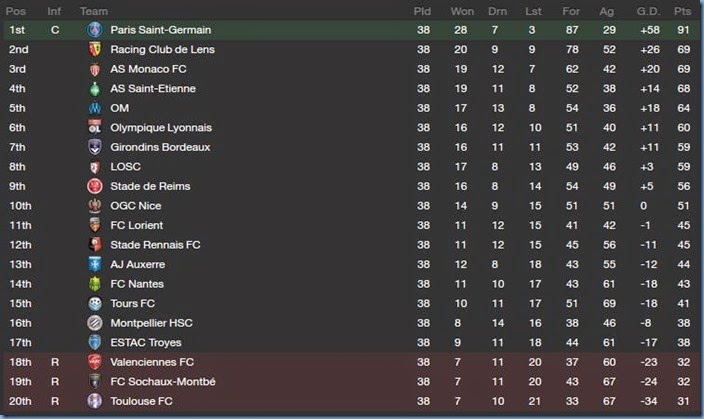The image size is (704, 419).
Task: Click the Olympique Lyonnais crest icon
Action: coord(95,128)
